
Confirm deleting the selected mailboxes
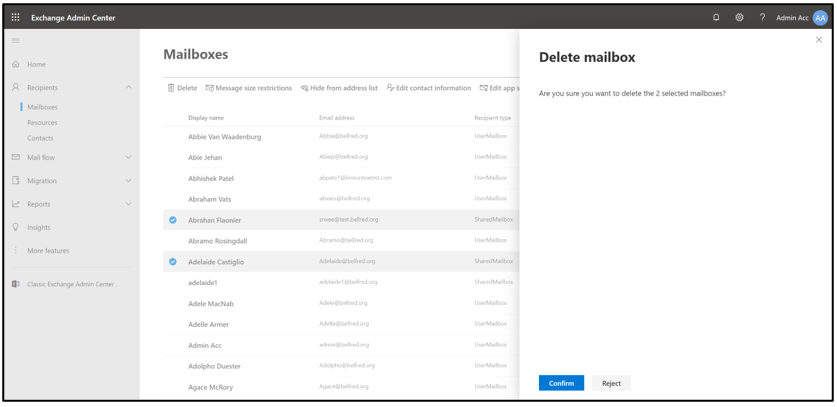[561, 383]
